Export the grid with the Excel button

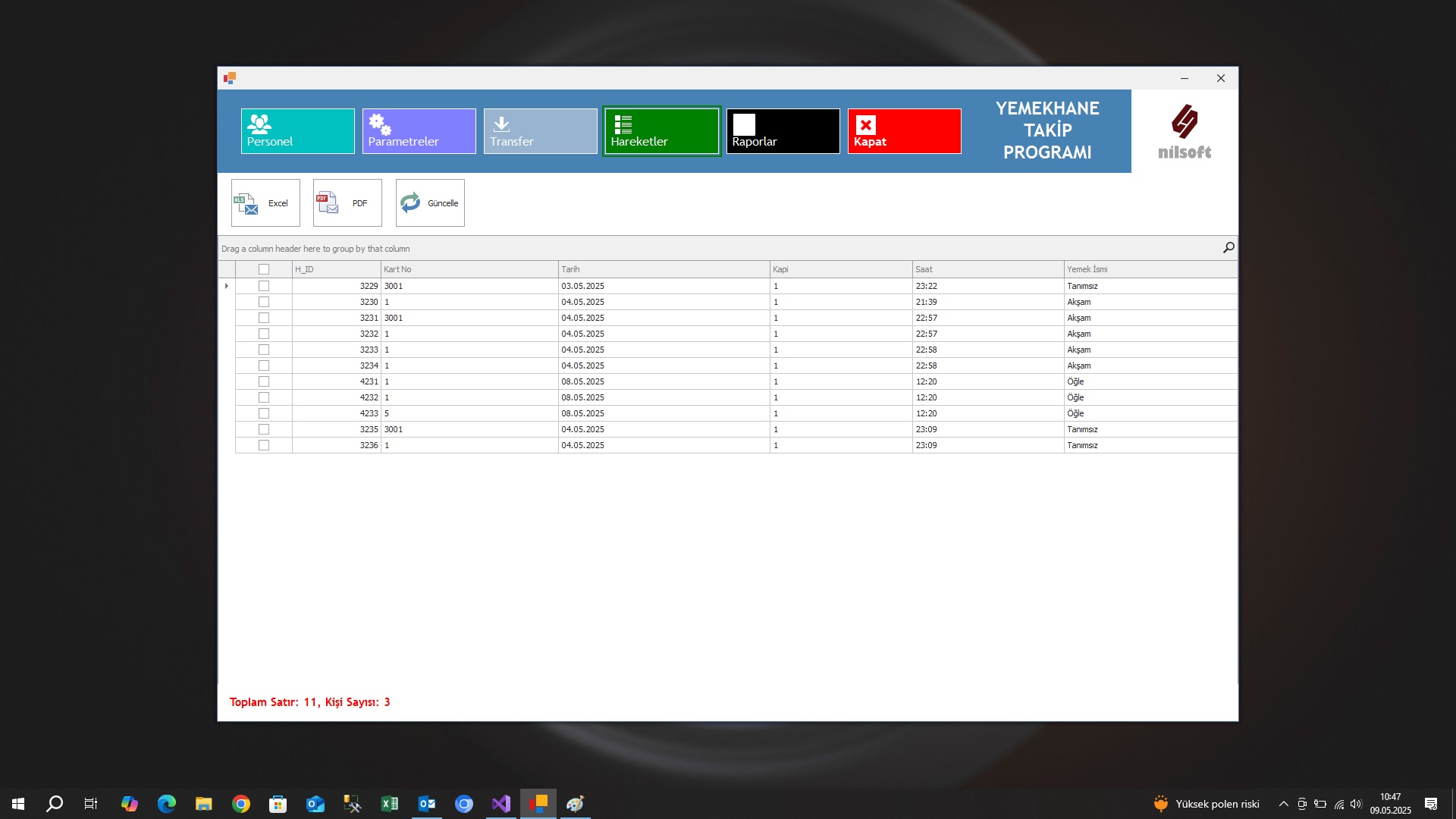(x=265, y=202)
